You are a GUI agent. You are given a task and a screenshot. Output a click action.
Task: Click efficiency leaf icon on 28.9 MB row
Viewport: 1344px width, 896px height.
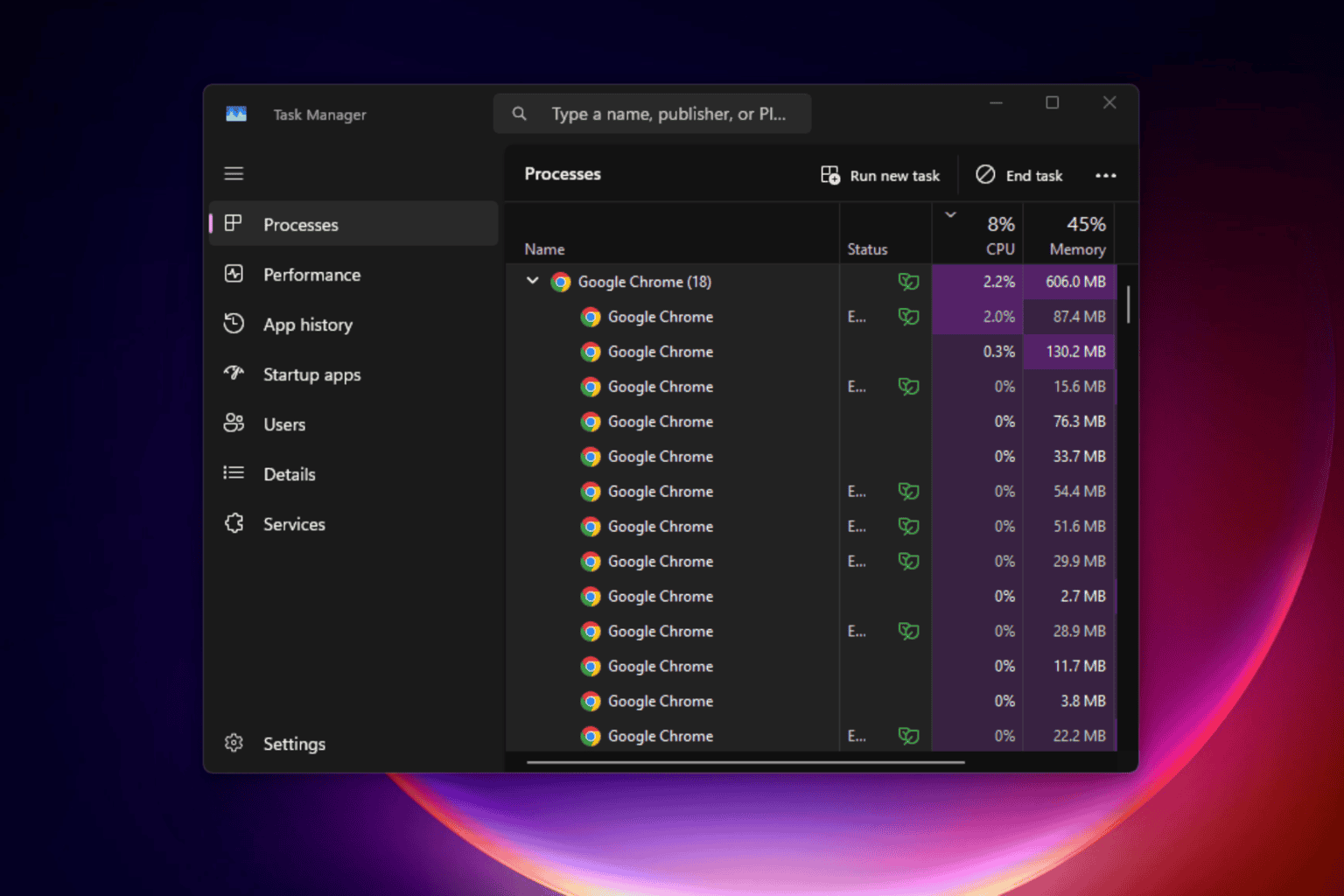click(908, 632)
